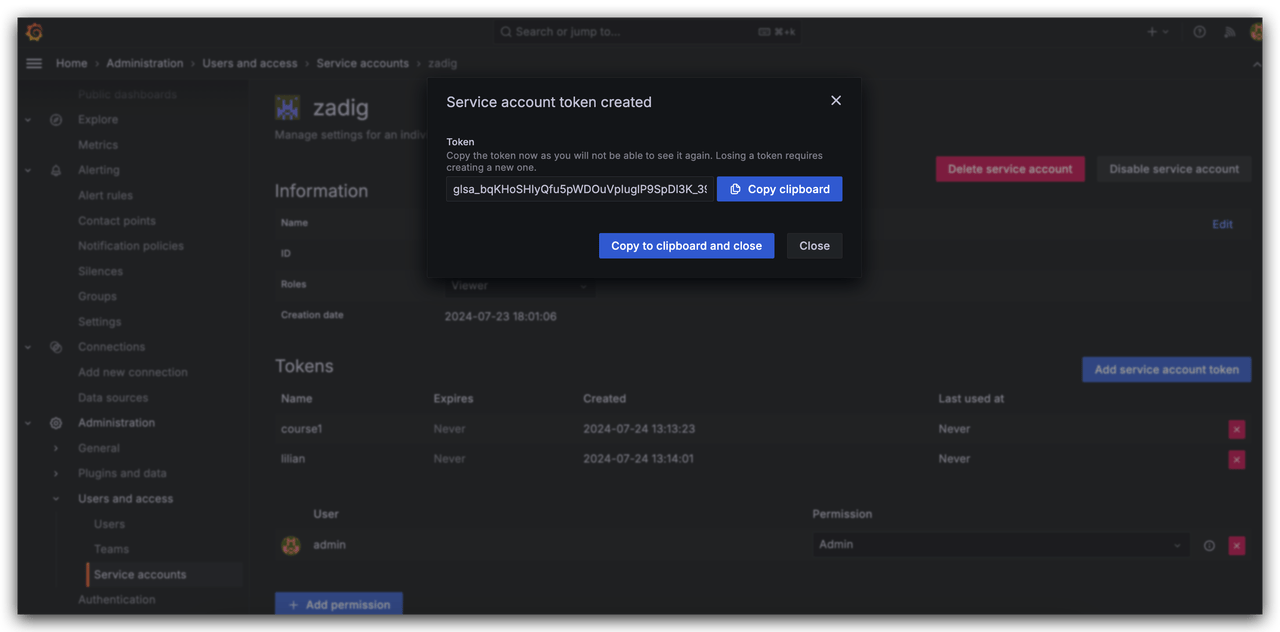Open the Admin permission dropdown
The image size is (1280, 632).
(1000, 545)
